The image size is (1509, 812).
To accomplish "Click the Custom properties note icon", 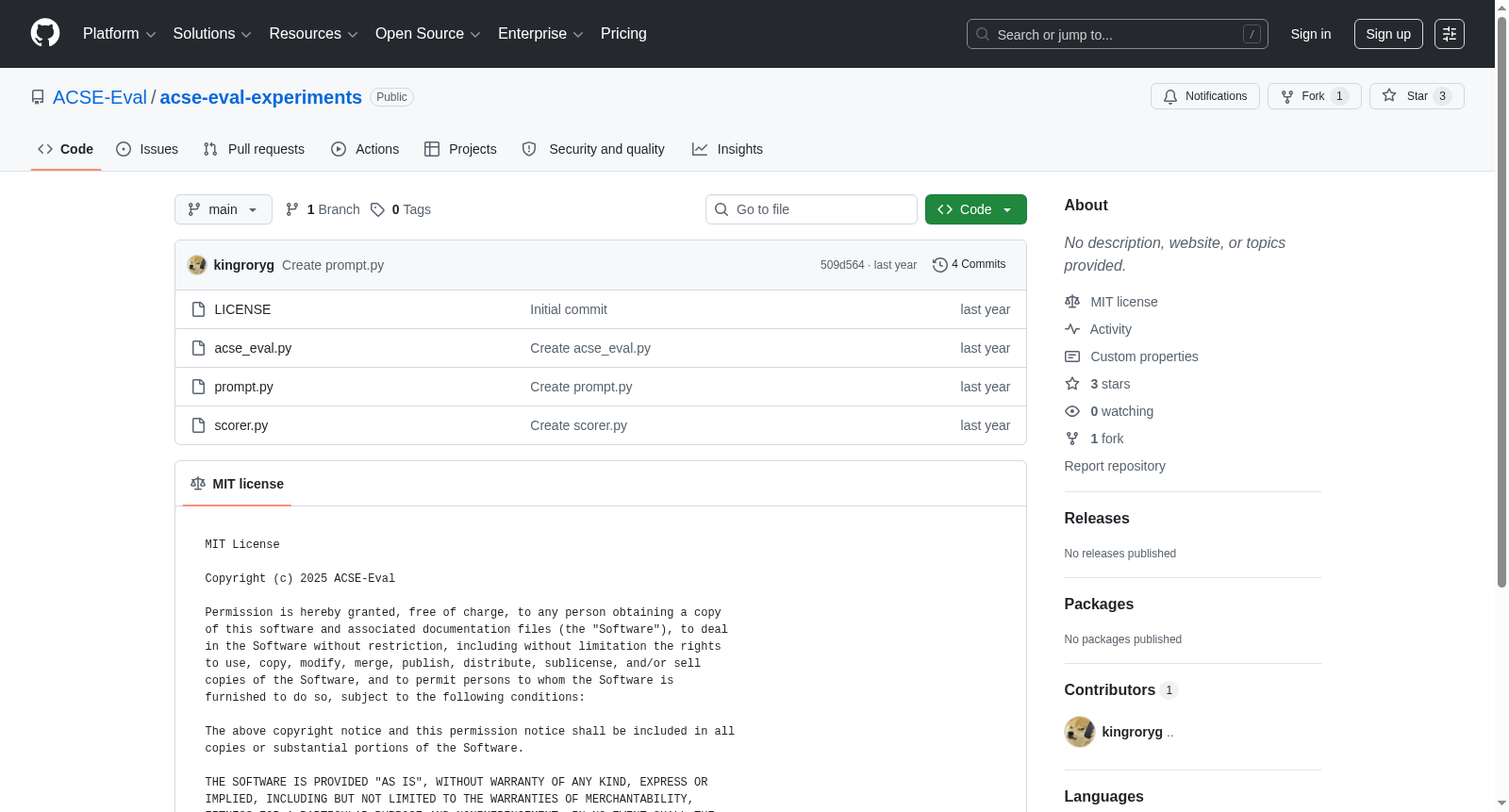I will [1072, 356].
